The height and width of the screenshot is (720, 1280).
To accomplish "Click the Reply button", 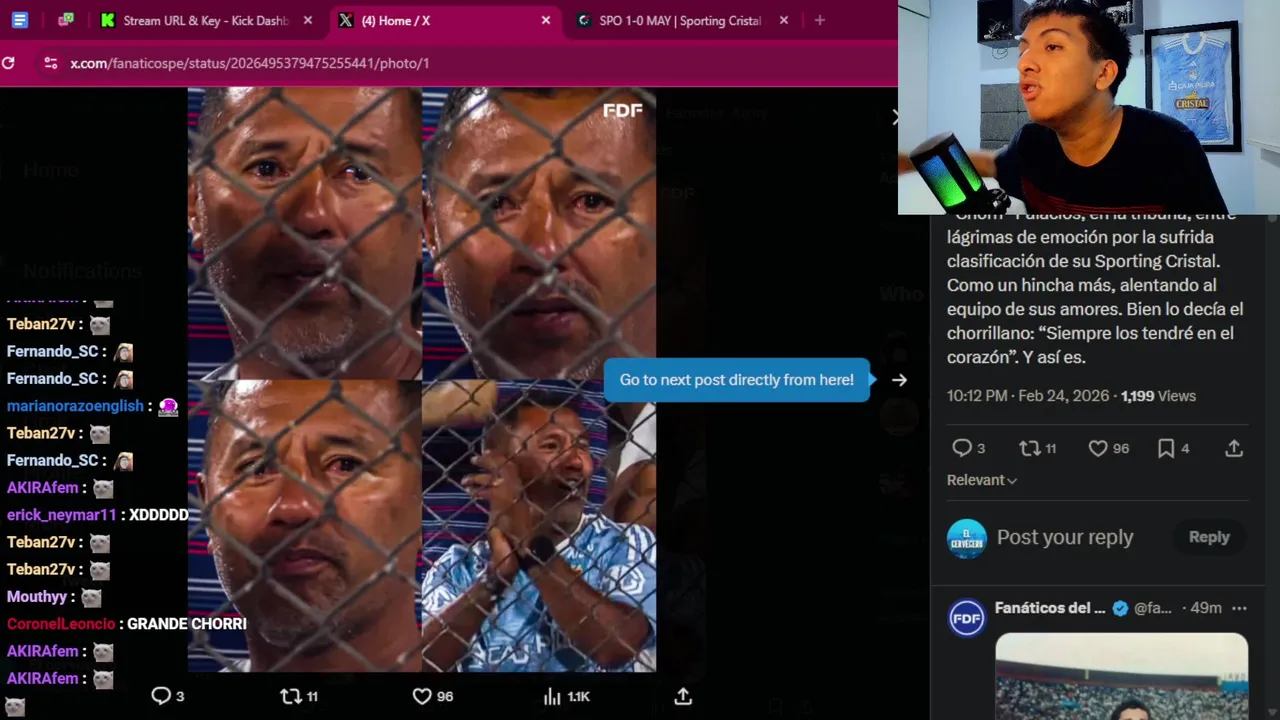I will click(x=1209, y=537).
